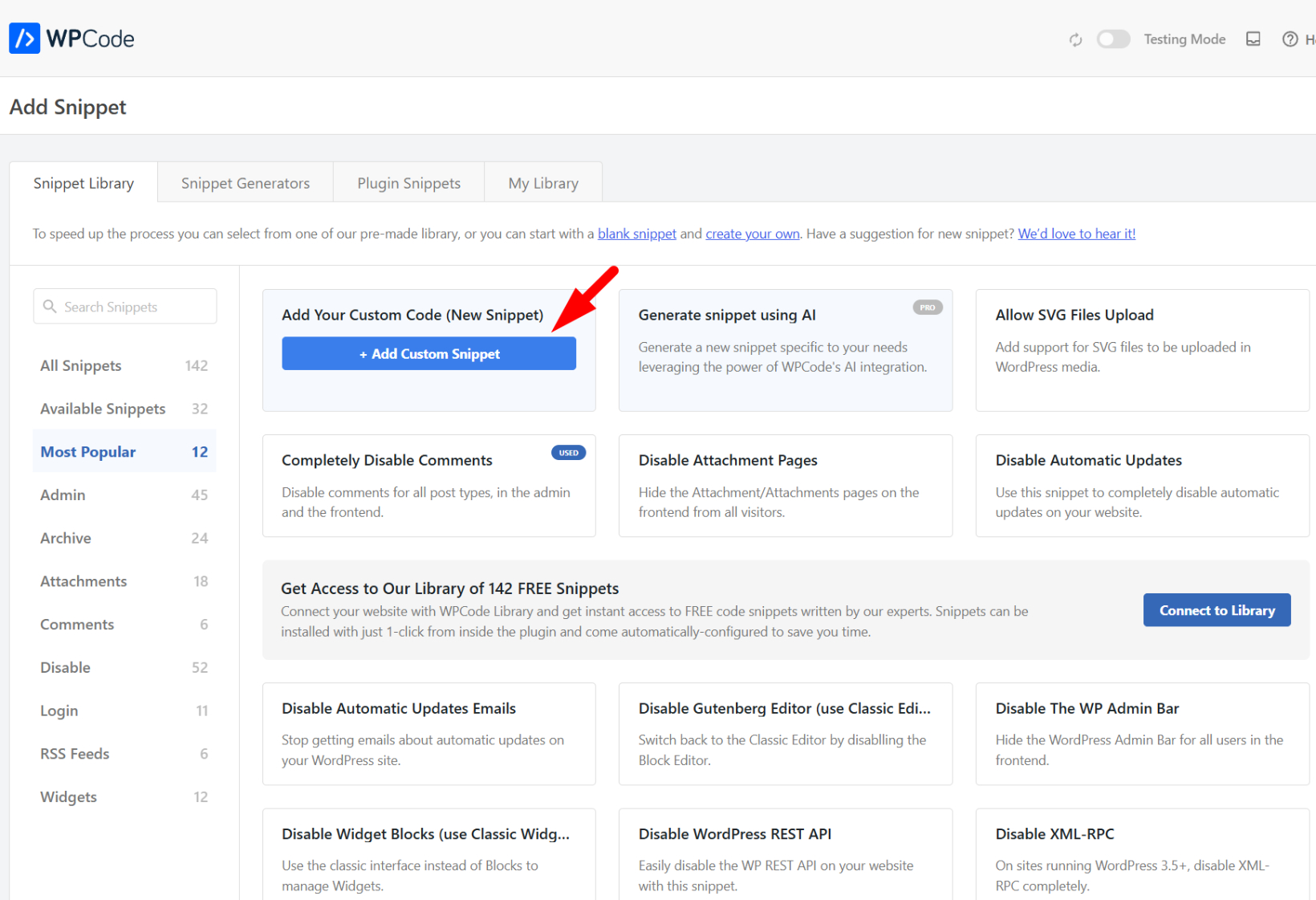
Task: Click the WPCode logo
Action: point(71,39)
